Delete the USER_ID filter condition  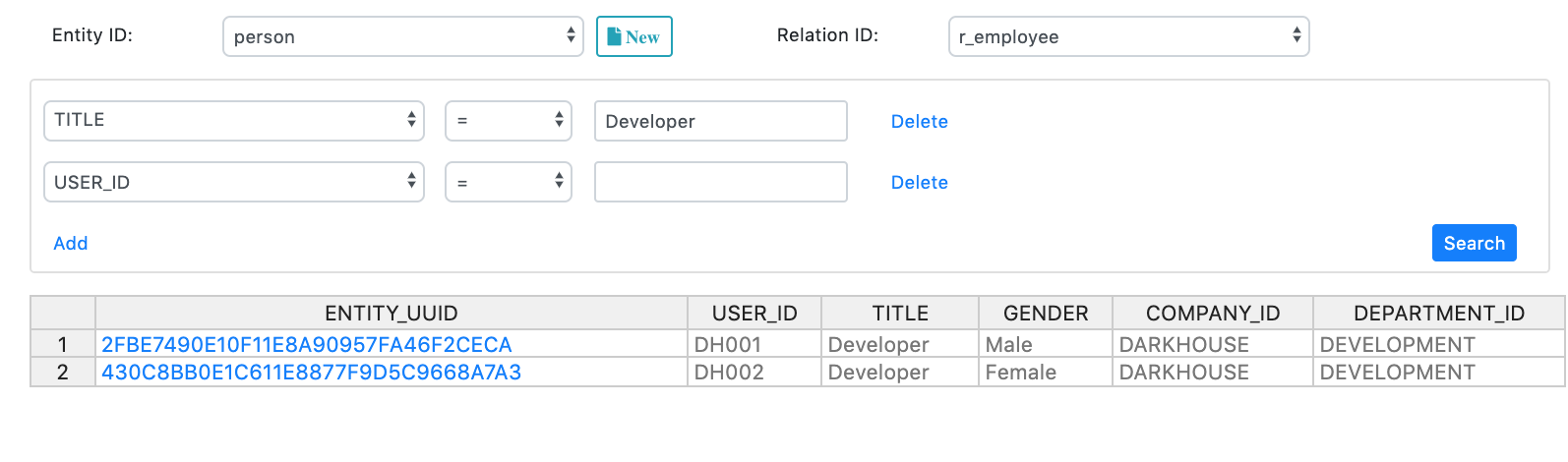coord(919,182)
